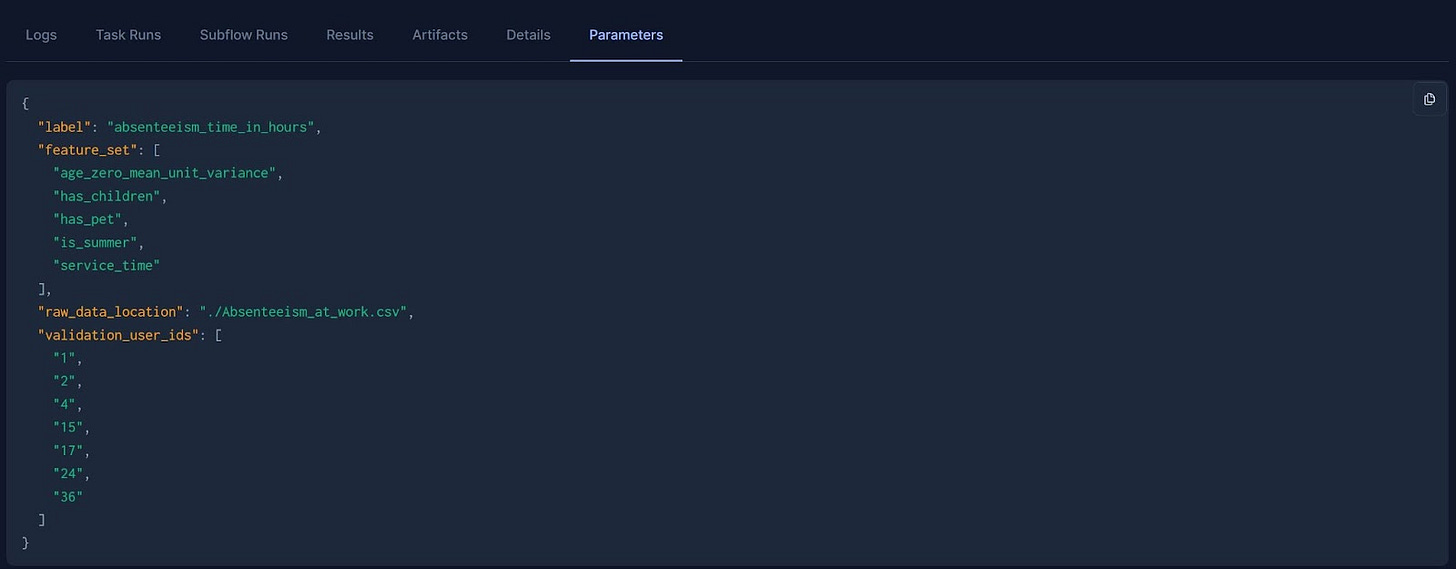The height and width of the screenshot is (569, 1456).
Task: Open the Subflow Runs tab
Action: point(243,34)
